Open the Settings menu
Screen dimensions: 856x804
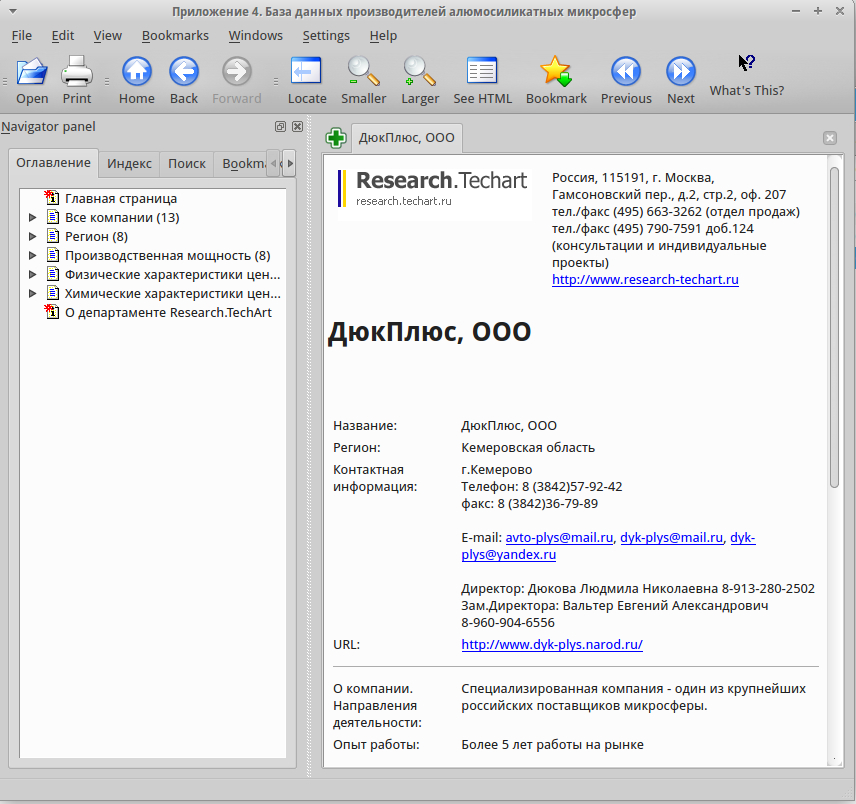point(326,35)
